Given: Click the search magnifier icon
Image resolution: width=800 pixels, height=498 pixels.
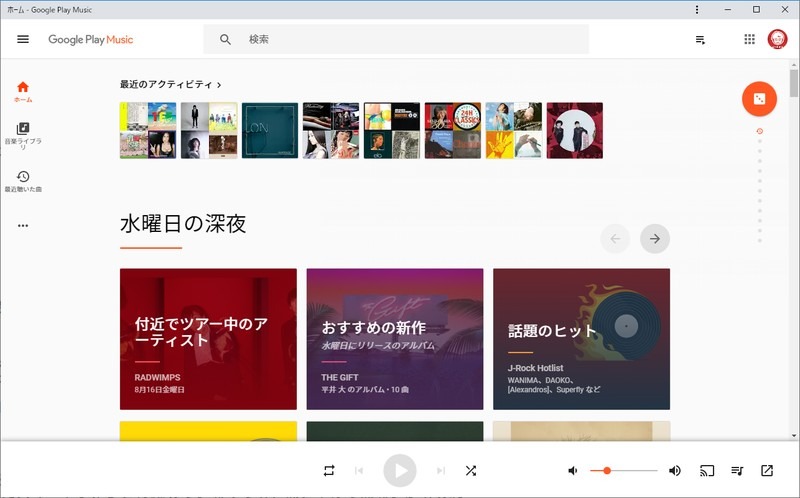Looking at the screenshot, I should (225, 39).
